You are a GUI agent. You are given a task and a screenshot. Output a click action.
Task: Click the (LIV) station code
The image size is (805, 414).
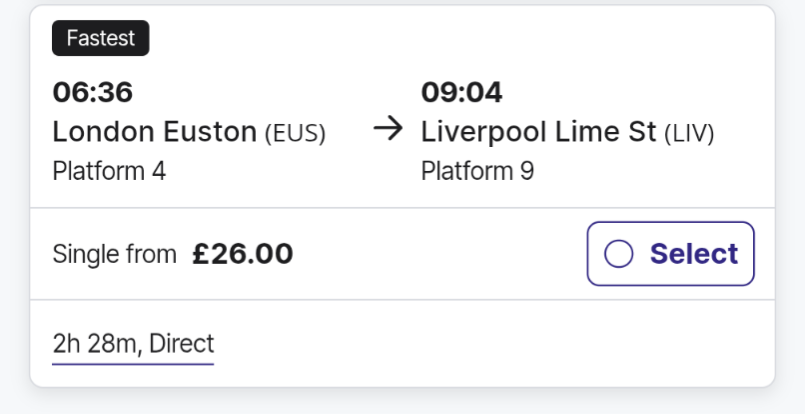click(x=690, y=133)
